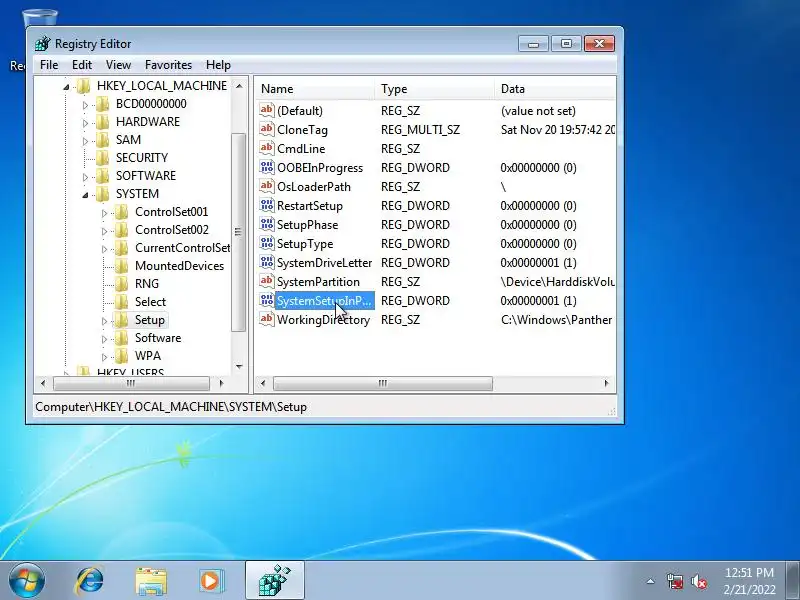Viewport: 800px width, 600px height.
Task: Sort by the Name column header
Action: (x=314, y=89)
